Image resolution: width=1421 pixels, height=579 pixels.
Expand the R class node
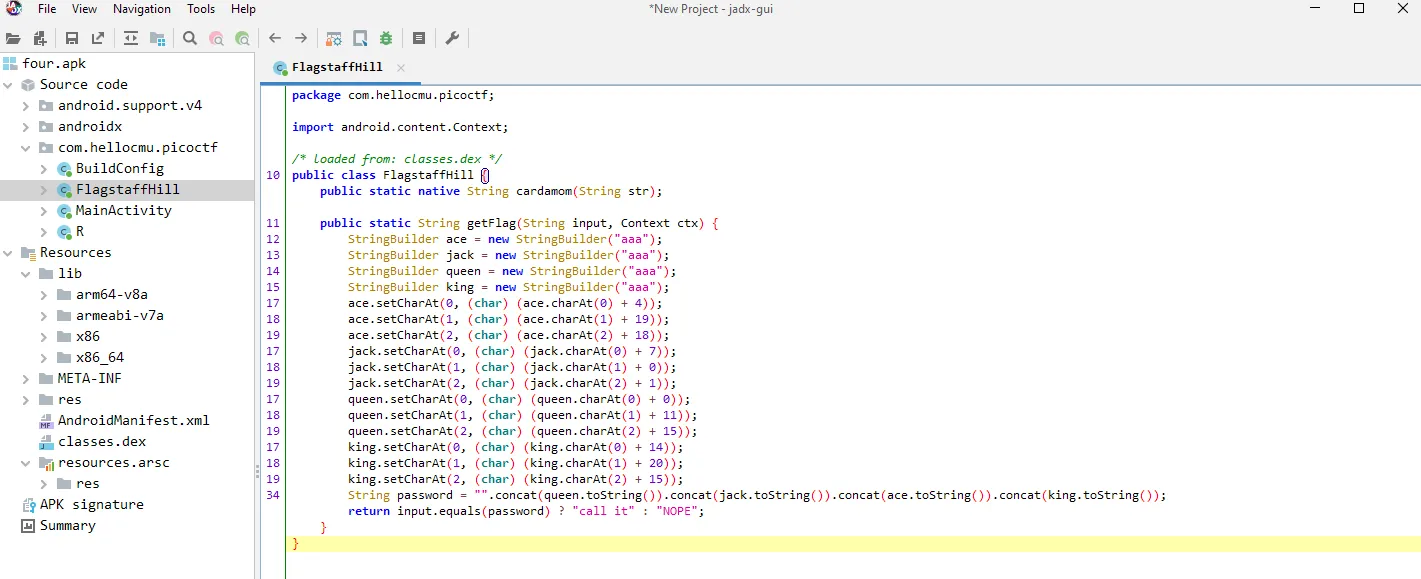click(x=45, y=232)
